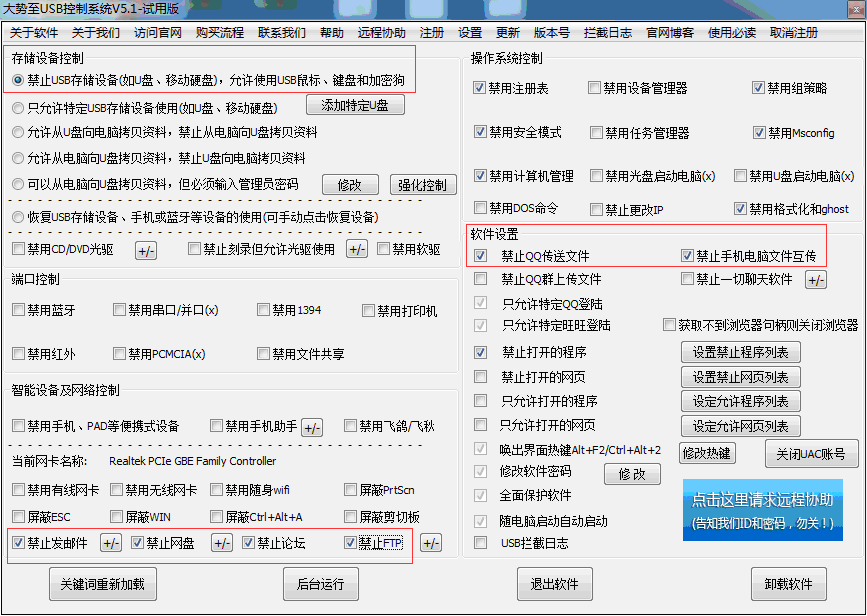
Task: Click the 设置禁止程序列表 button
Action: [x=741, y=352]
